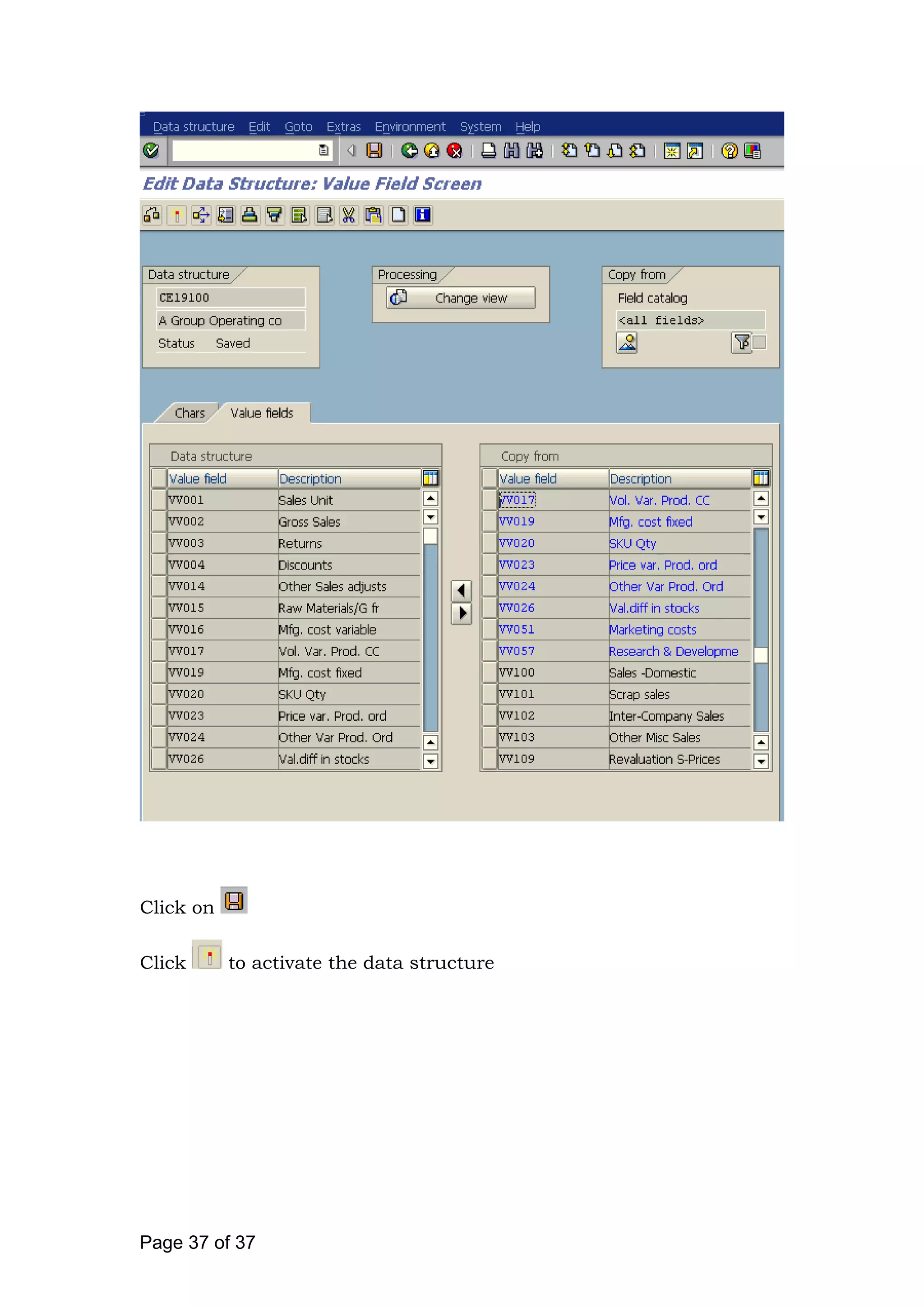
Task: Collapse the command field using the triangle
Action: coord(351,150)
